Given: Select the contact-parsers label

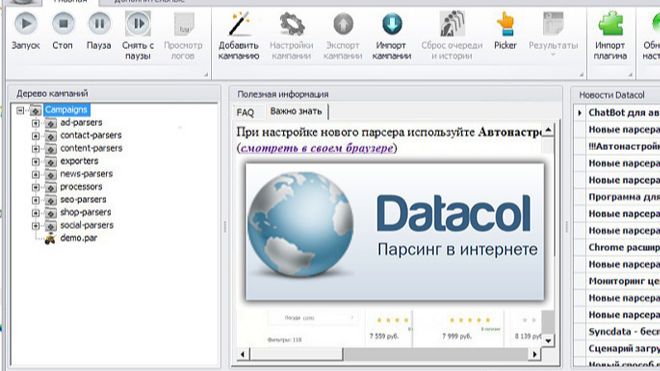Looking at the screenshot, I should [x=91, y=135].
